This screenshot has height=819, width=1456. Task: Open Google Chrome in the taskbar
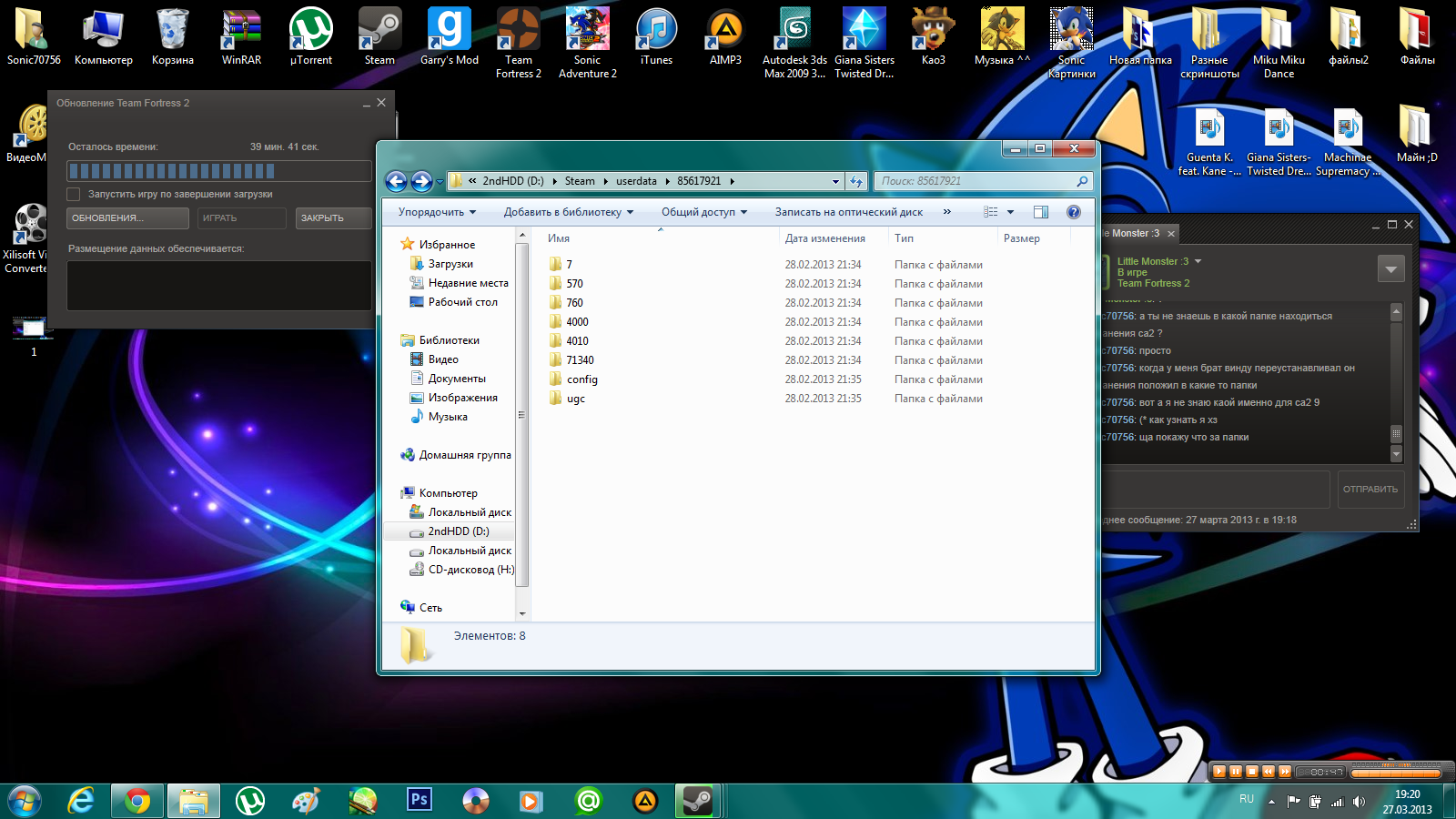click(x=137, y=801)
